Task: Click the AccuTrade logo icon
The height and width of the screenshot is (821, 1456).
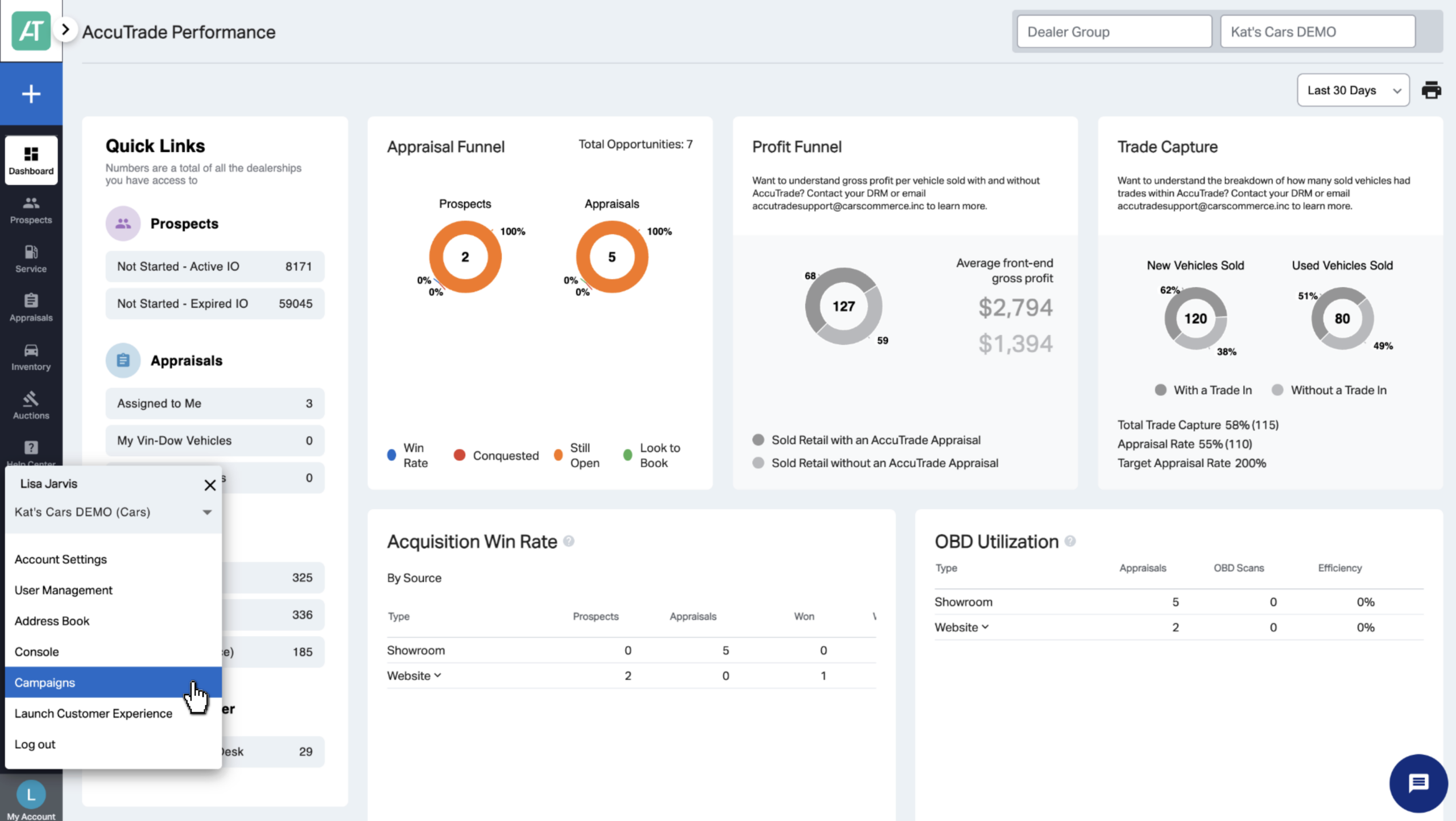Action: pyautogui.click(x=31, y=31)
